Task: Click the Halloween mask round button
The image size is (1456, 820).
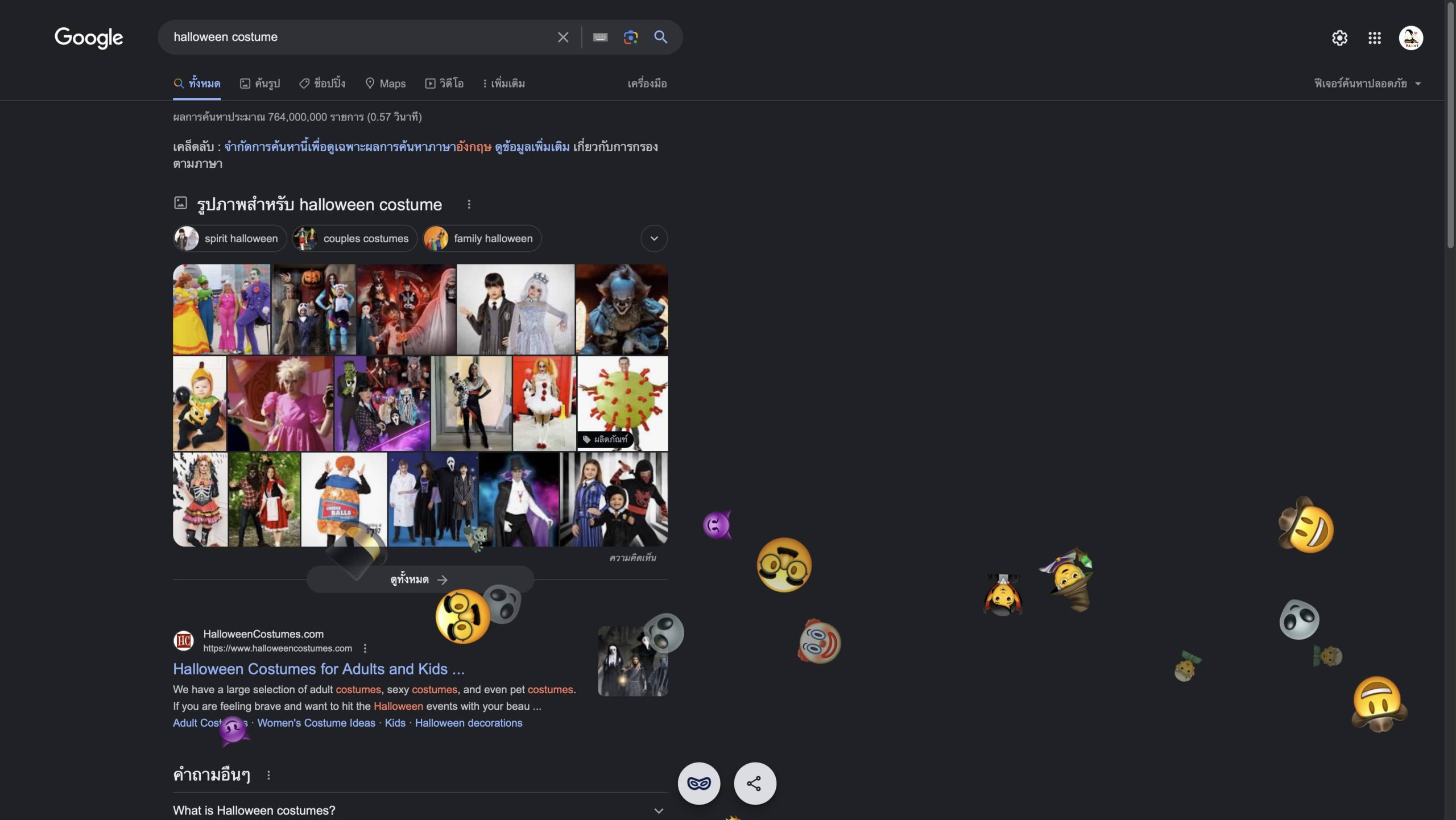Action: (698, 784)
